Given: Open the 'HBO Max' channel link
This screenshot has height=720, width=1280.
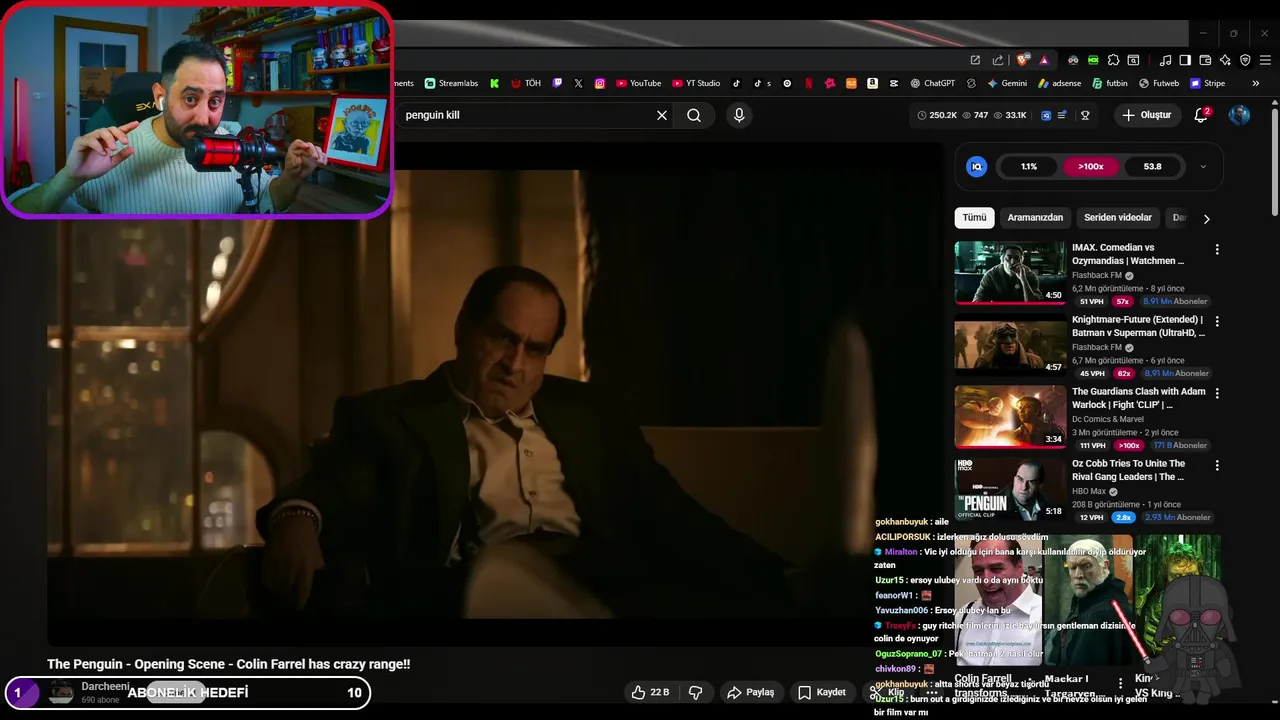Looking at the screenshot, I should pyautogui.click(x=1089, y=491).
